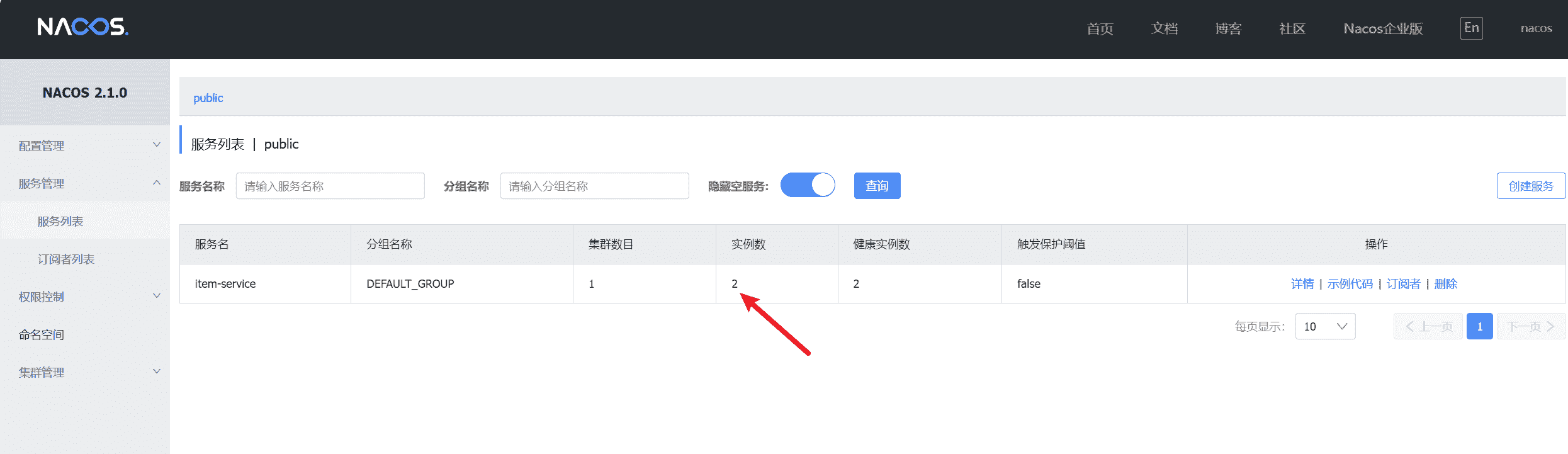
Task: Focus the service name input field
Action: coord(330,186)
